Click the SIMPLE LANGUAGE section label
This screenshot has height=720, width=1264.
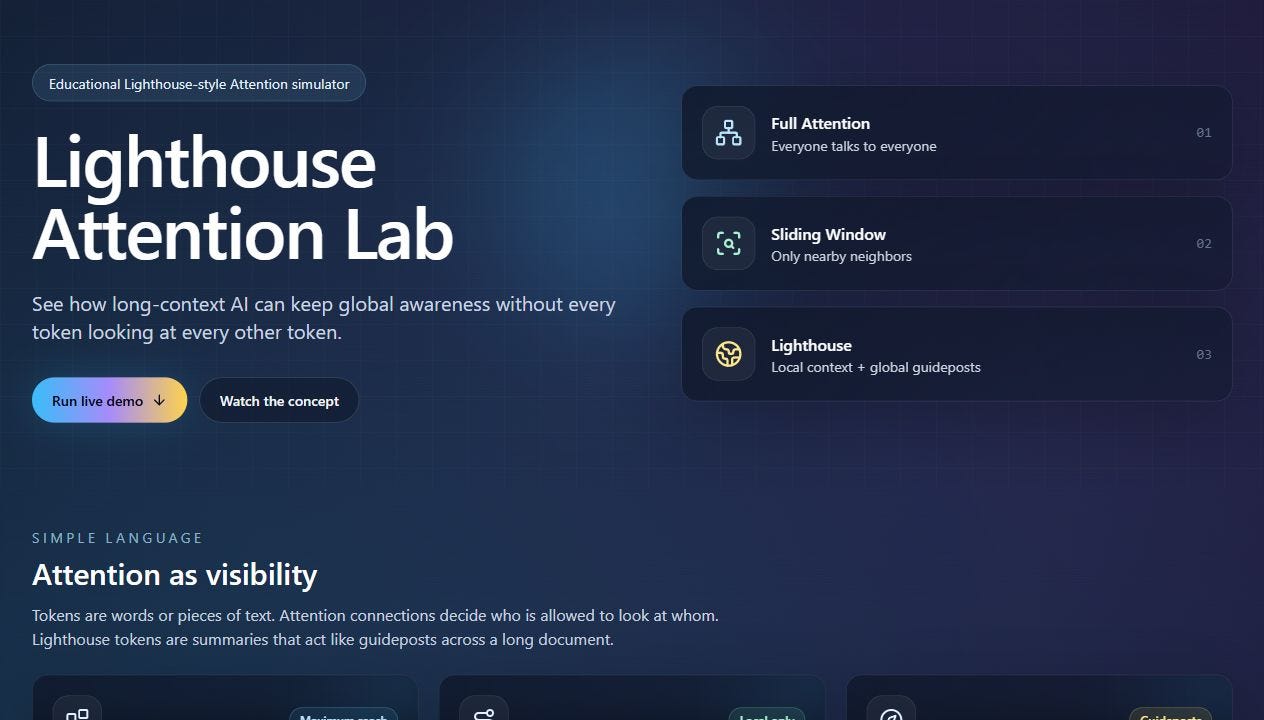117,538
